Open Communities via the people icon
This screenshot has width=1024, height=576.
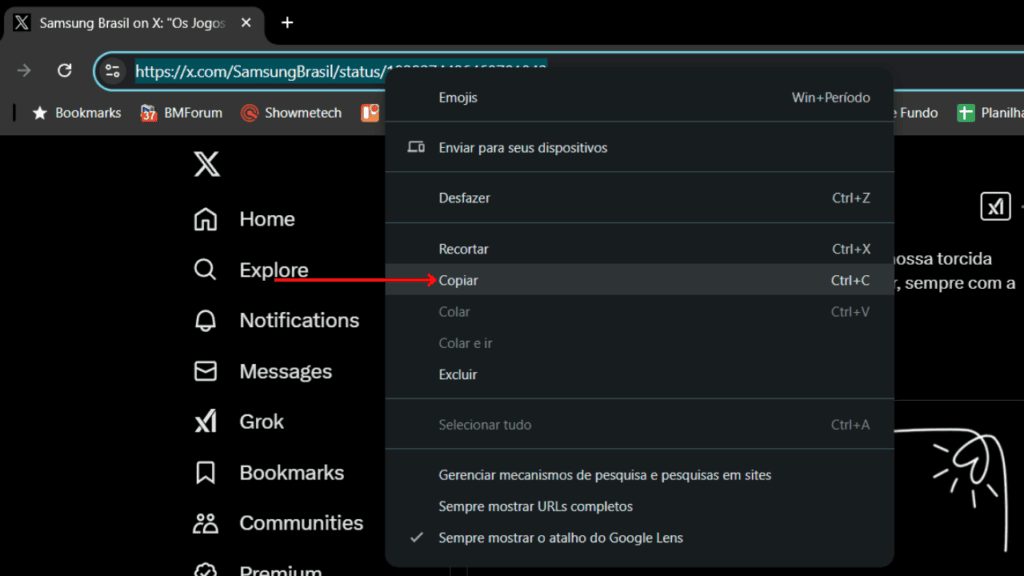tap(206, 523)
